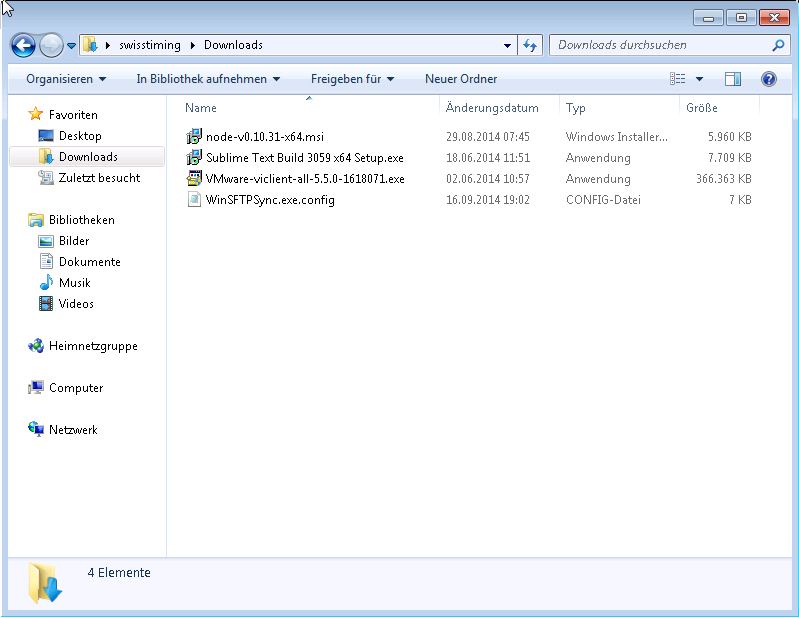Click the Videos filmstrip icon

(x=46, y=304)
